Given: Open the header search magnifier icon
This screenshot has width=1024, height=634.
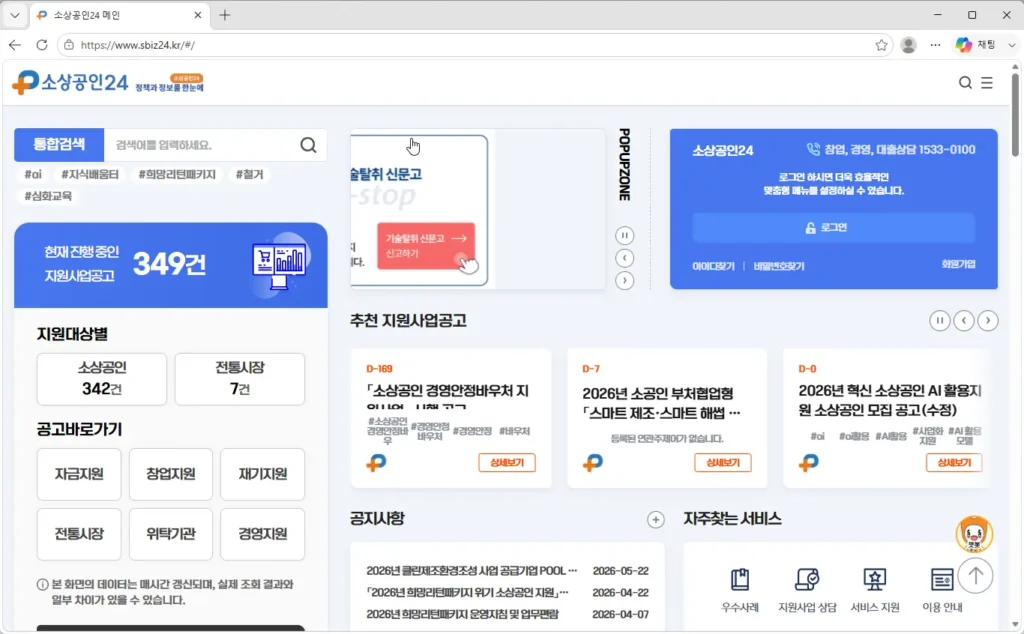Looking at the screenshot, I should [x=965, y=83].
